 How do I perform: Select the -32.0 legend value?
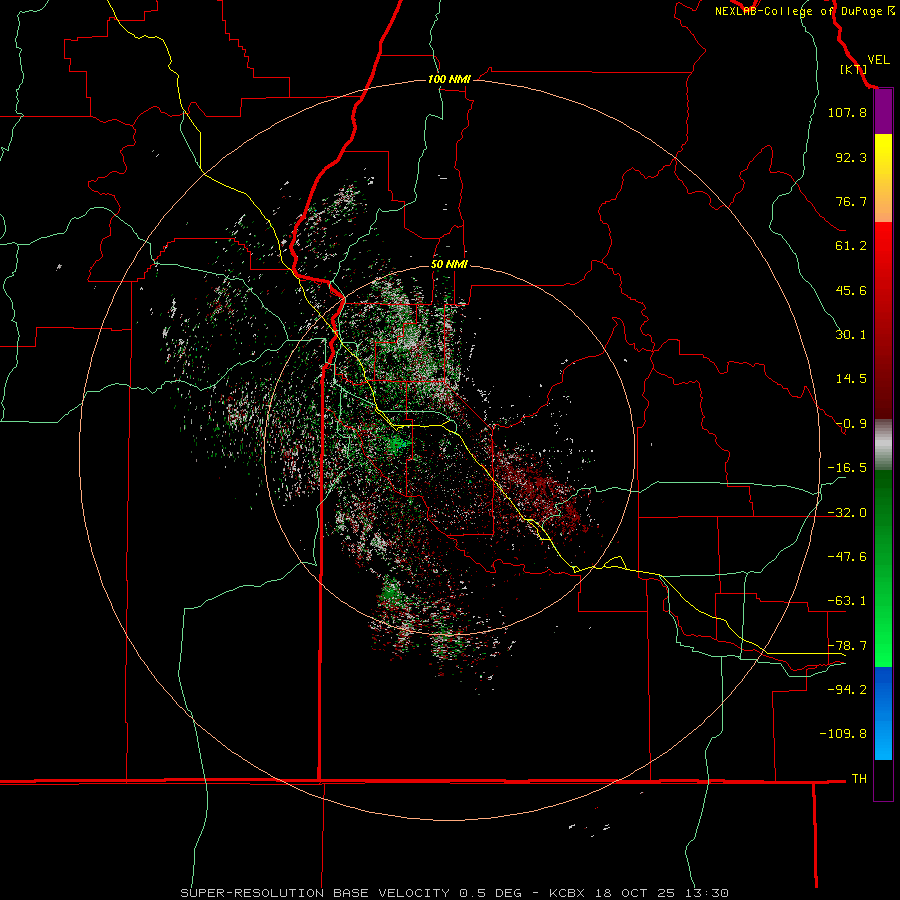(847, 513)
